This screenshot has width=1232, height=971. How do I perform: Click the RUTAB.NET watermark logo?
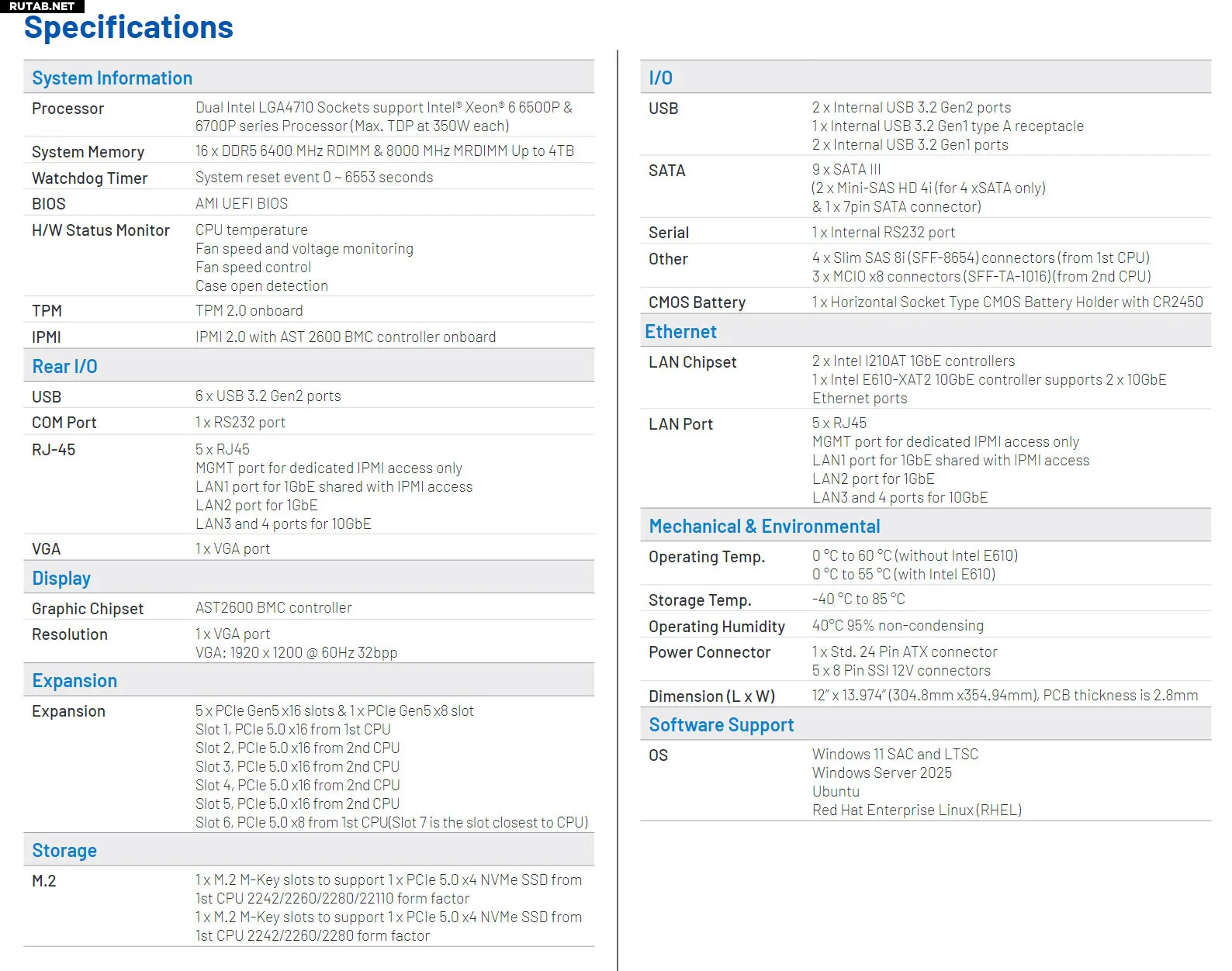tap(42, 6)
